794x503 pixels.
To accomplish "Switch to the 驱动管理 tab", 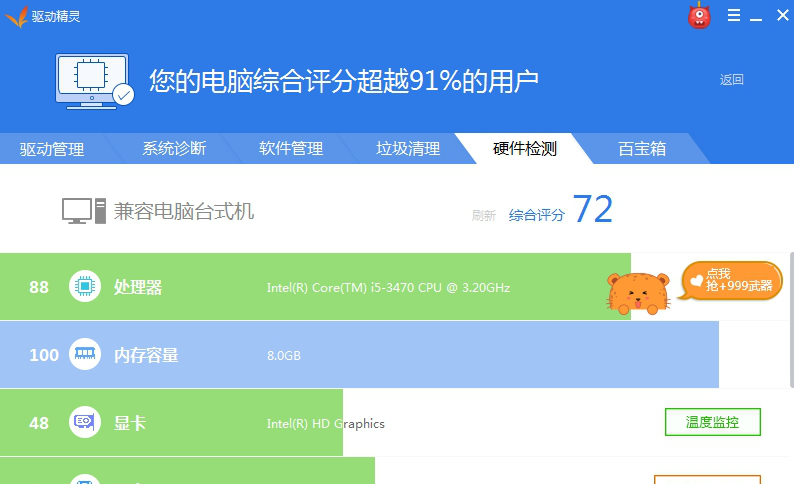I will 52,149.
